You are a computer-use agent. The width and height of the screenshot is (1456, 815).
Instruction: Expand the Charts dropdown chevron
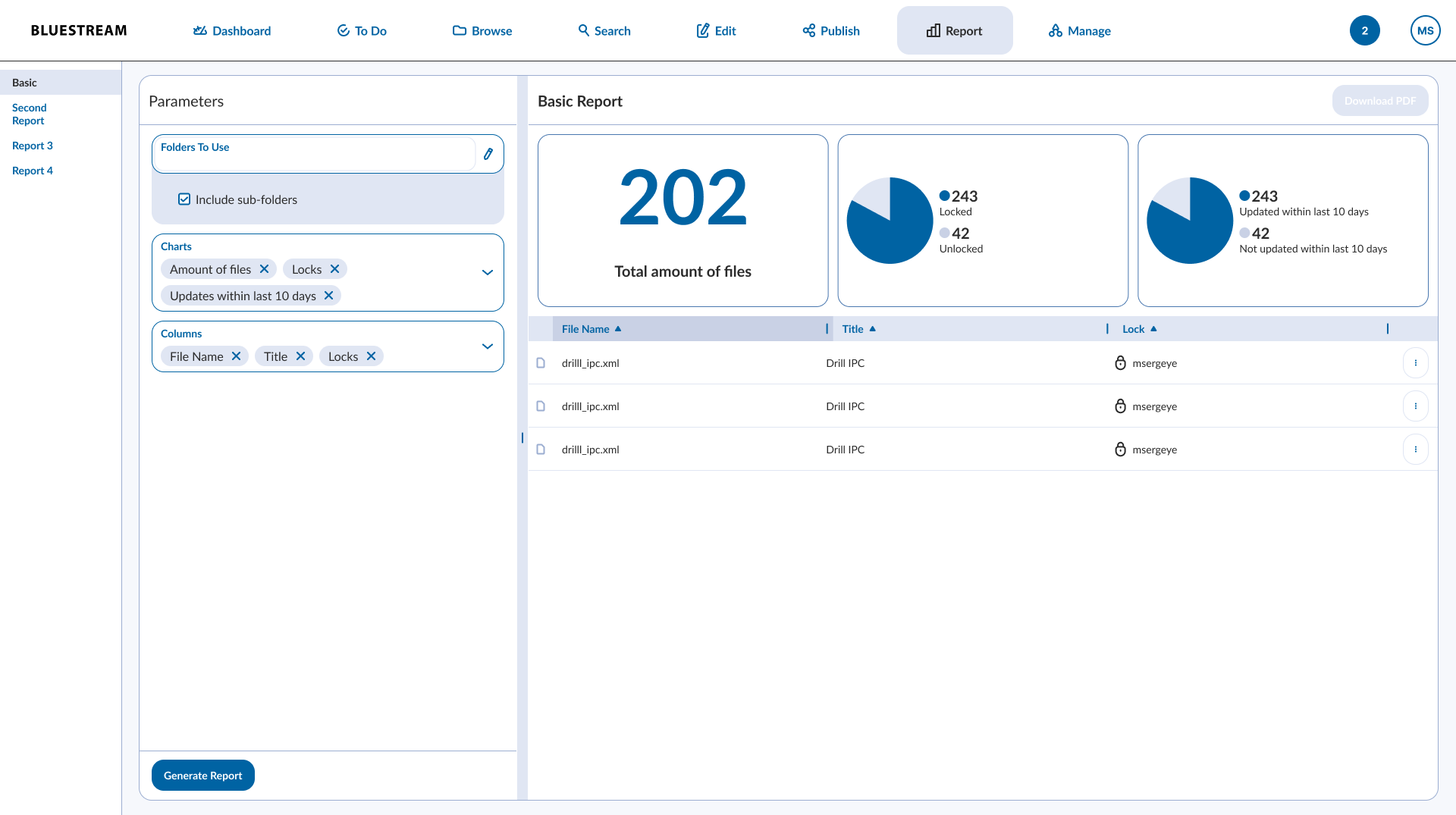tap(488, 272)
